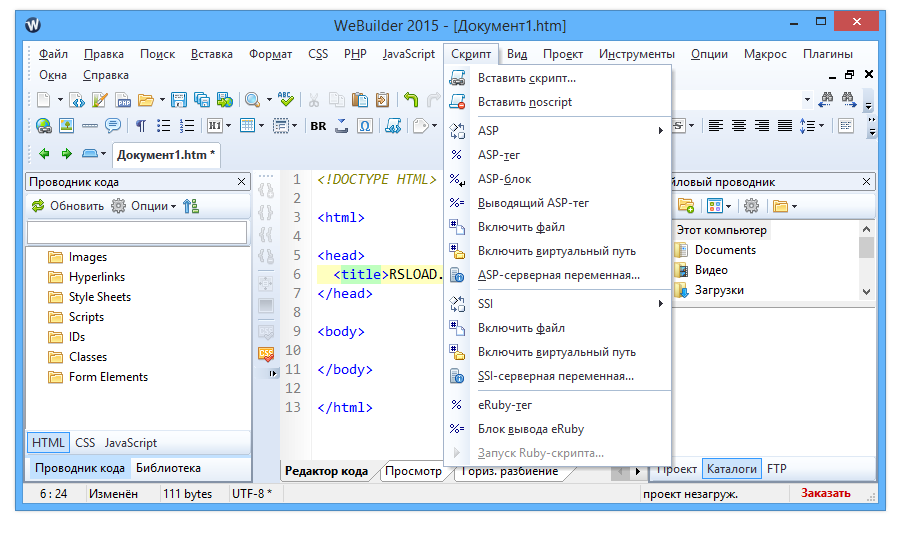Go back with the green left arrow
The height and width of the screenshot is (533, 899).
pyautogui.click(x=44, y=154)
